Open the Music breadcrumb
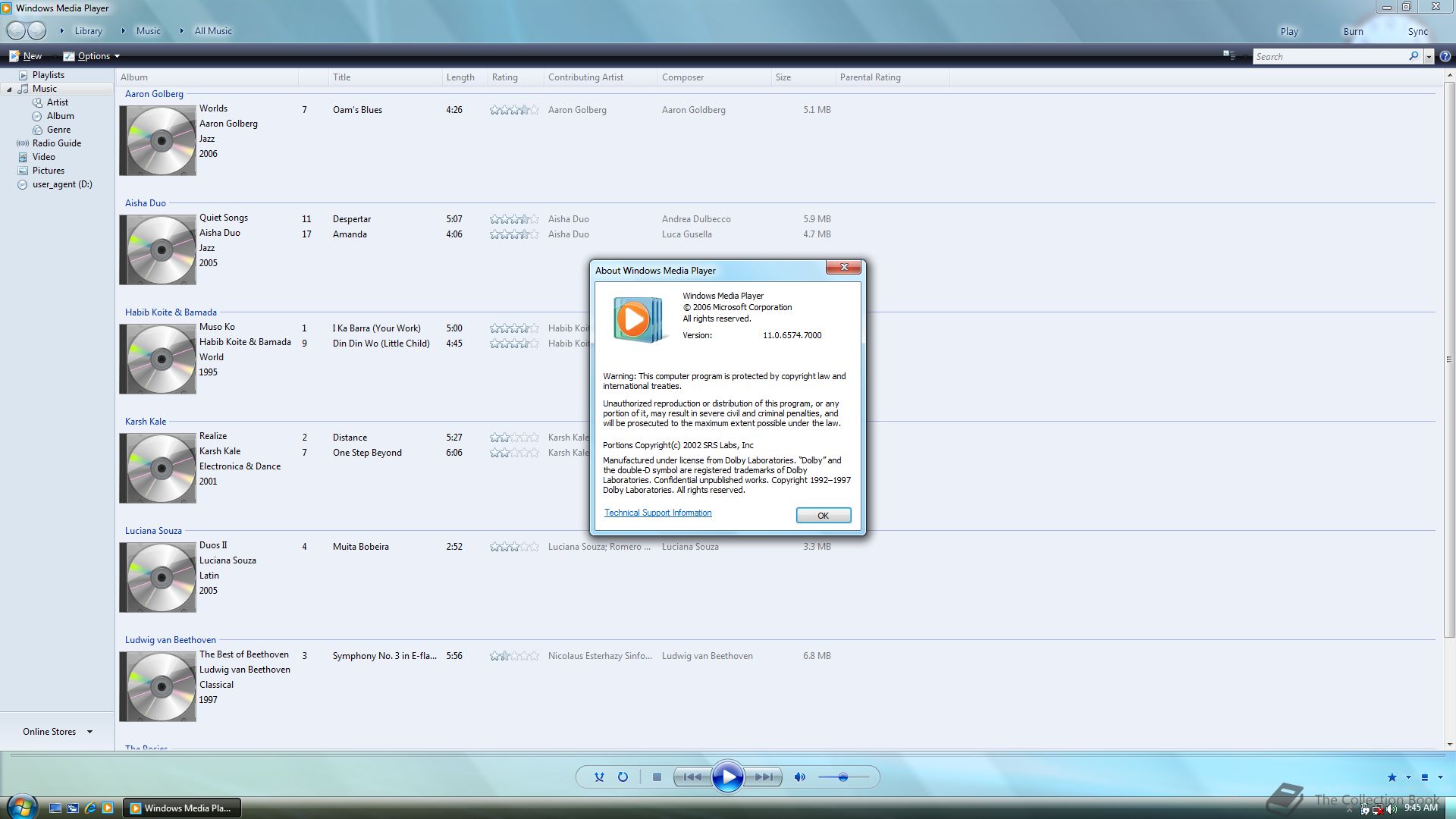Screen dimensions: 1456x819 pyautogui.click(x=148, y=31)
